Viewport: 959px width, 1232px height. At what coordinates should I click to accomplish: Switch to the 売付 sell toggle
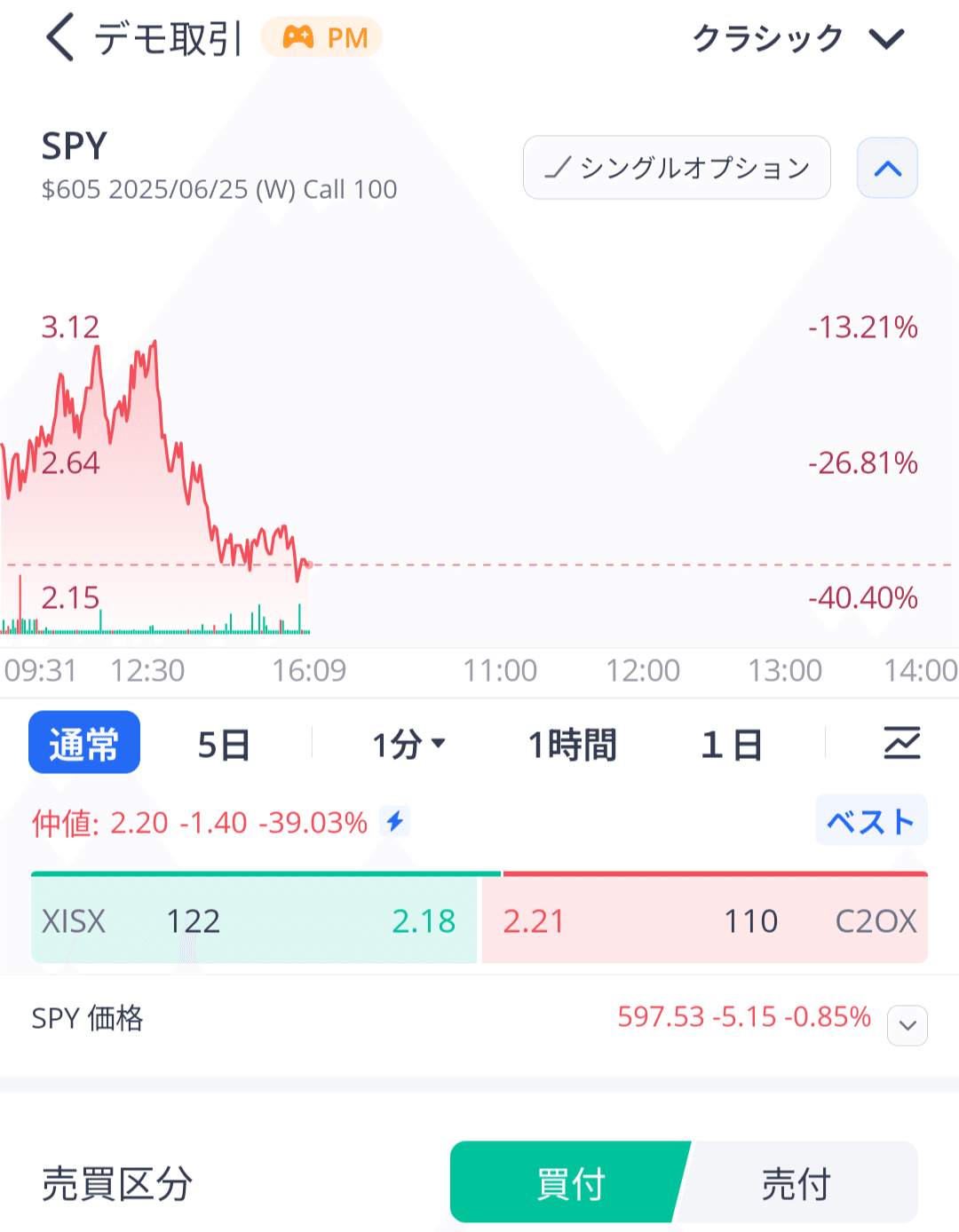pos(796,1182)
